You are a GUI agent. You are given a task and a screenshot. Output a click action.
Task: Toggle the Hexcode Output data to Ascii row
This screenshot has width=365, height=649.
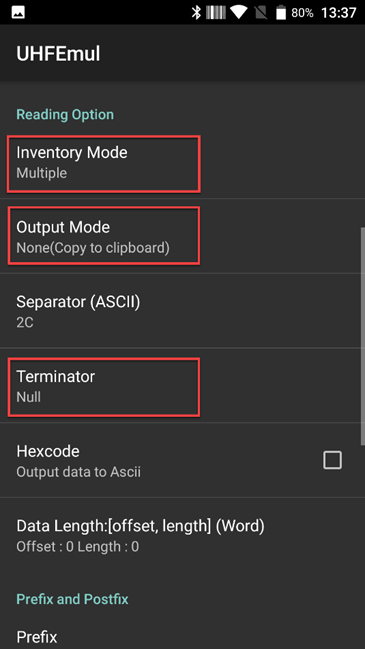coord(182,460)
